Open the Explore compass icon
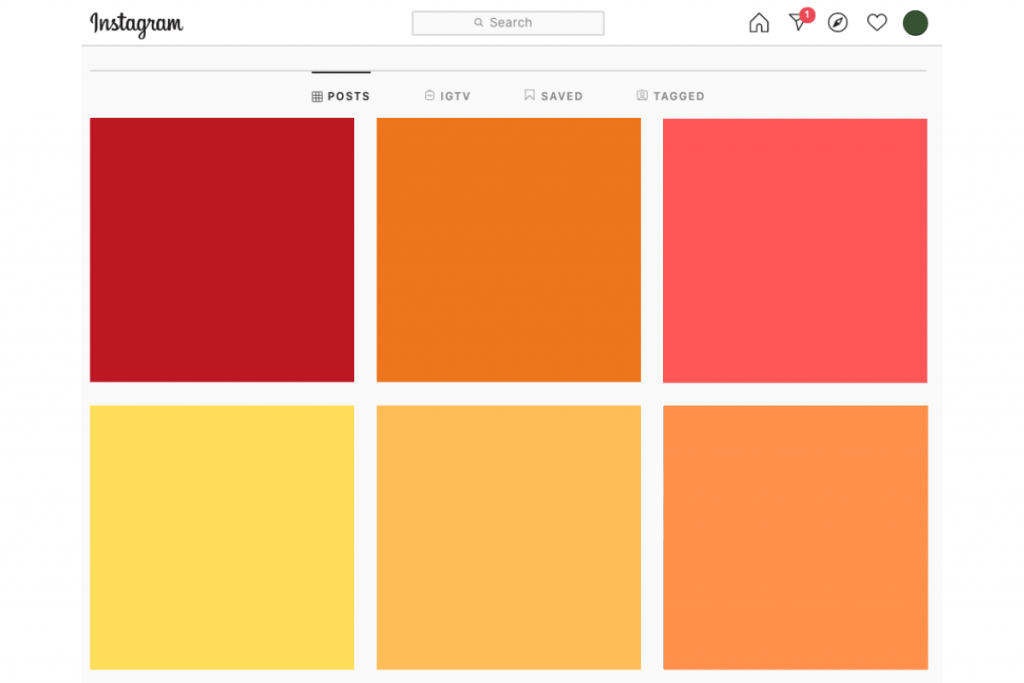 838,23
